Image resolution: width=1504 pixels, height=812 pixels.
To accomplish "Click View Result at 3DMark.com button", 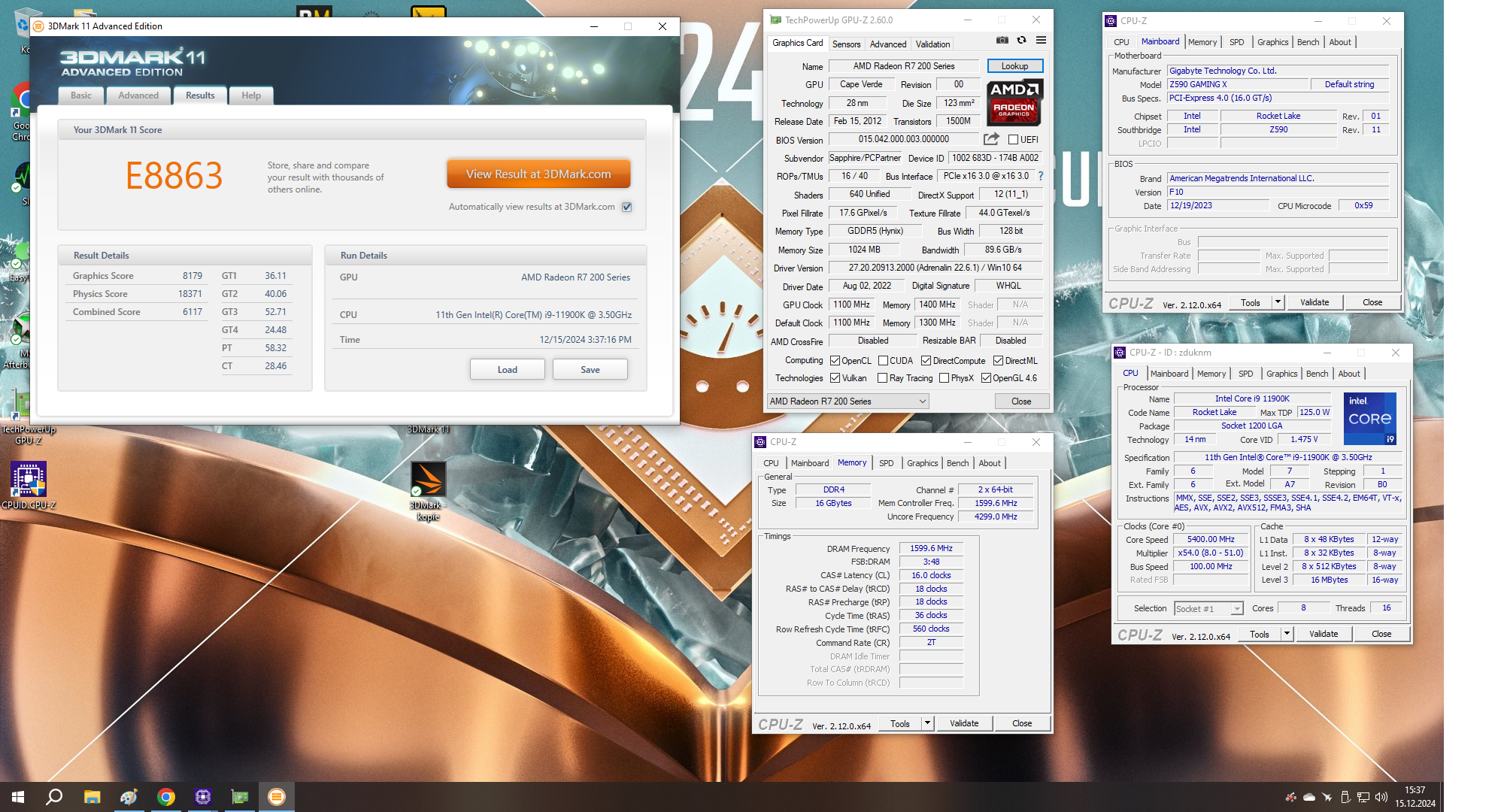I will click(538, 174).
